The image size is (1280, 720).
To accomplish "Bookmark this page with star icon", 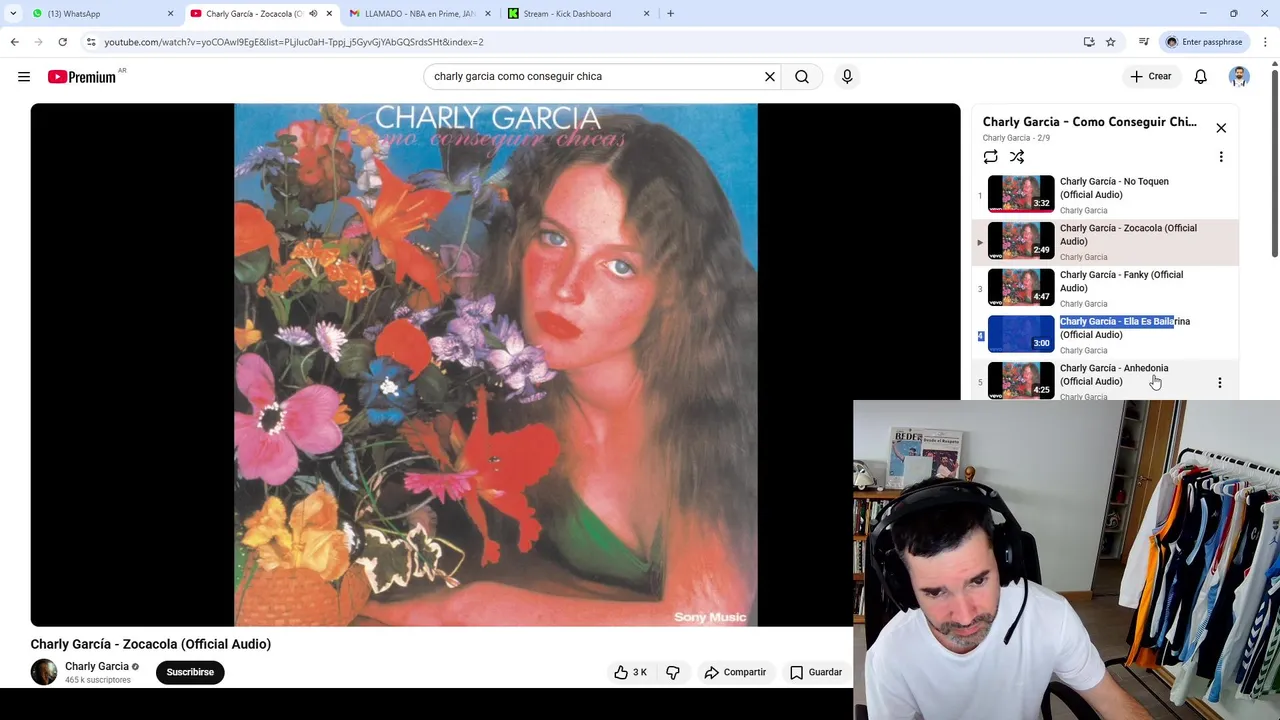I will (x=1110, y=42).
